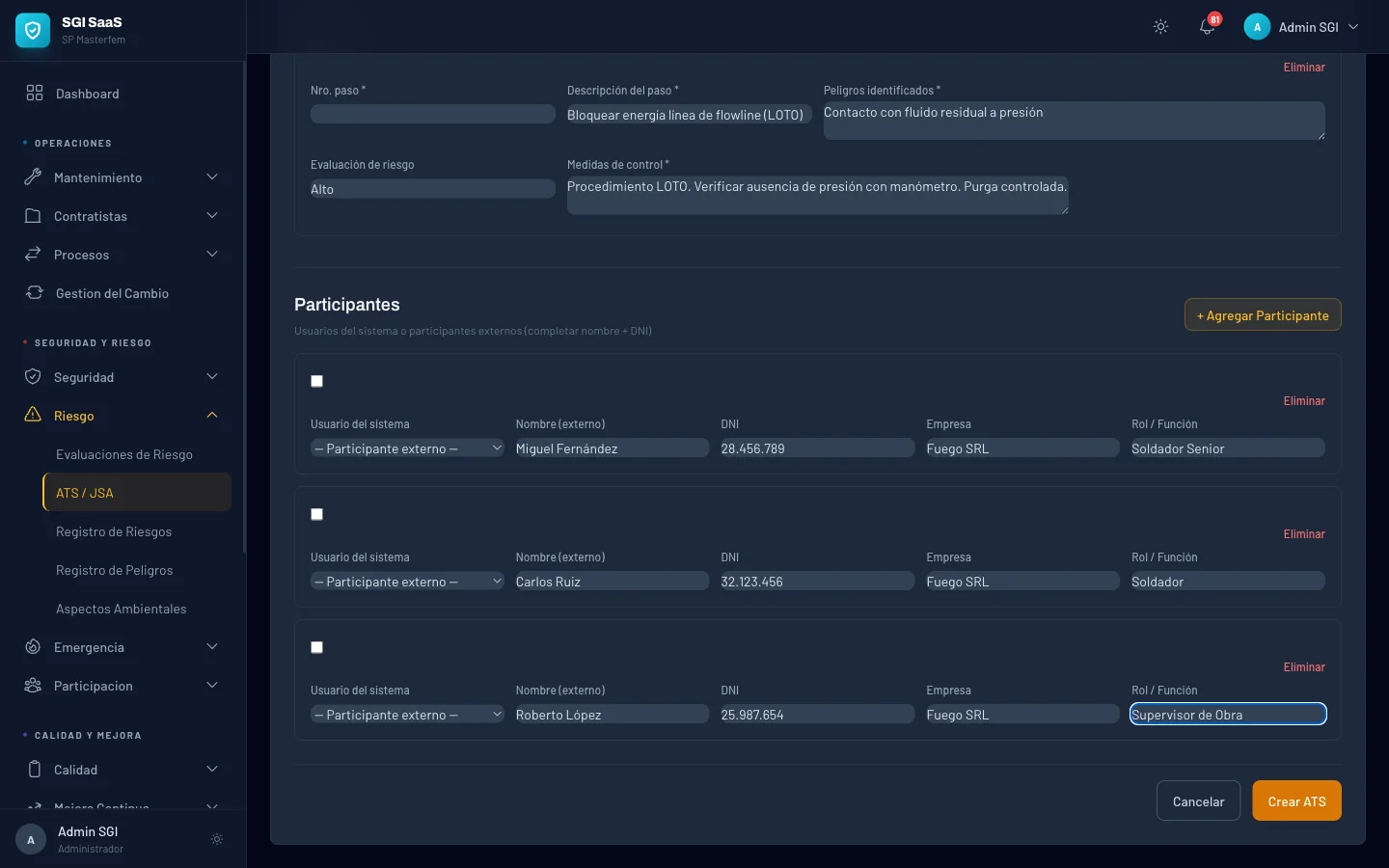Click the Mantenimiento wrench icon

click(x=33, y=177)
